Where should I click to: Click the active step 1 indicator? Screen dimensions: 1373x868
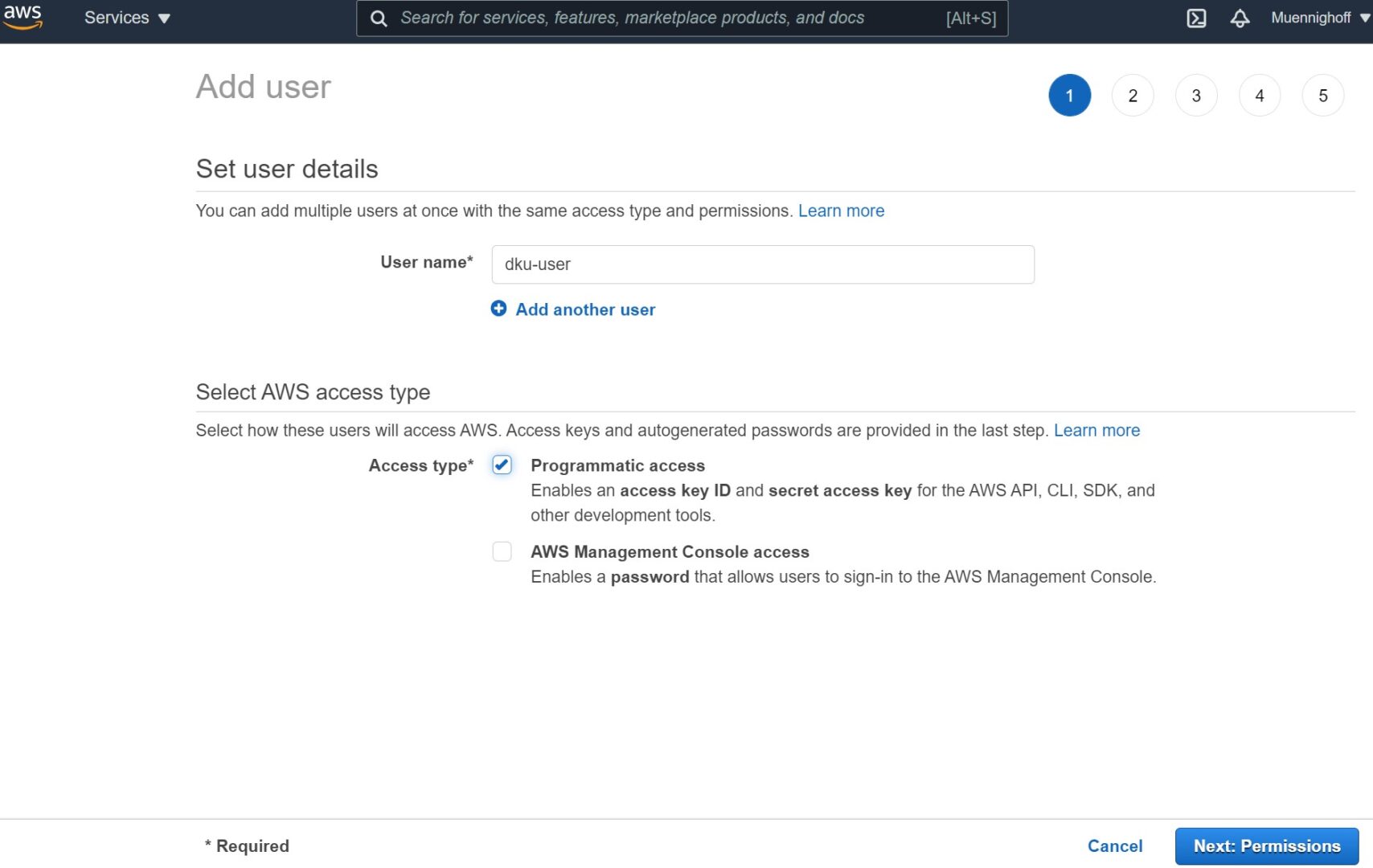[x=1069, y=95]
